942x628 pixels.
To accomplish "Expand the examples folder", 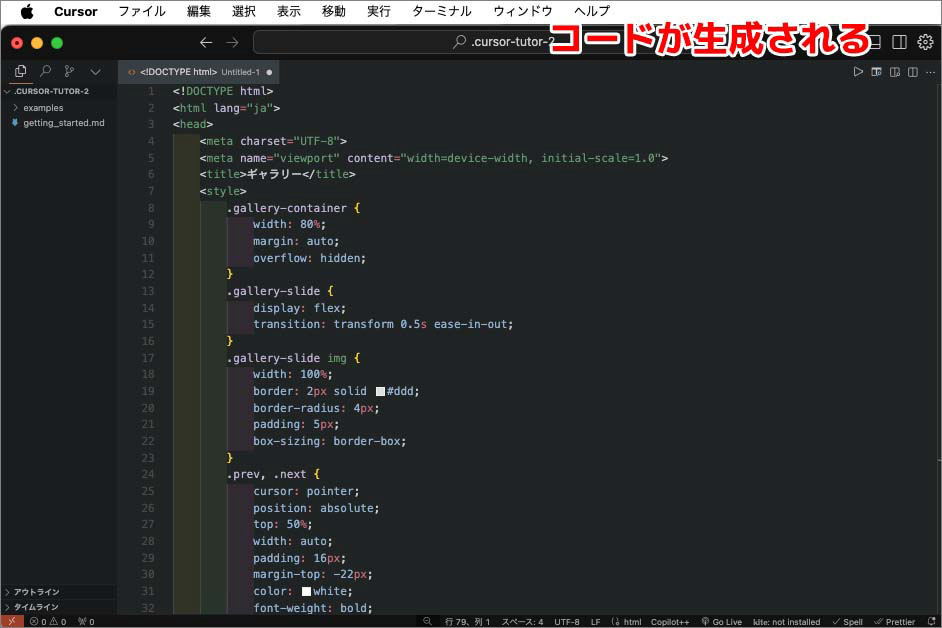I will [x=42, y=107].
